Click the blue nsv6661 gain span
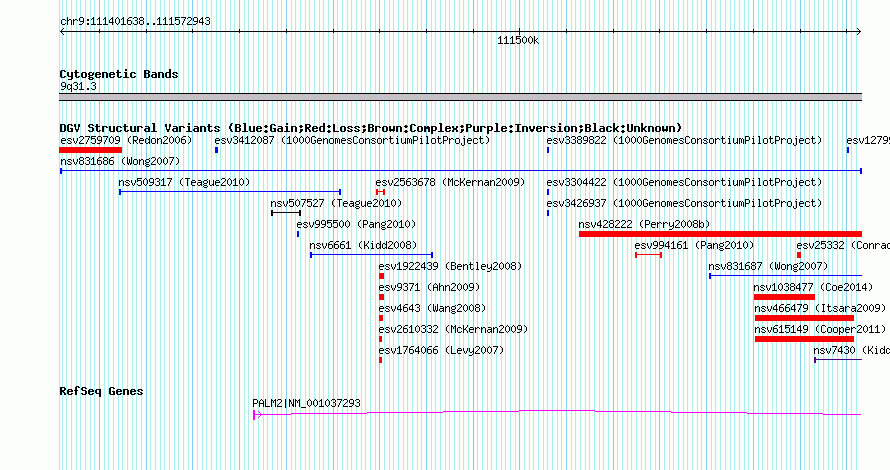The height and width of the screenshot is (470, 890). pos(372,255)
